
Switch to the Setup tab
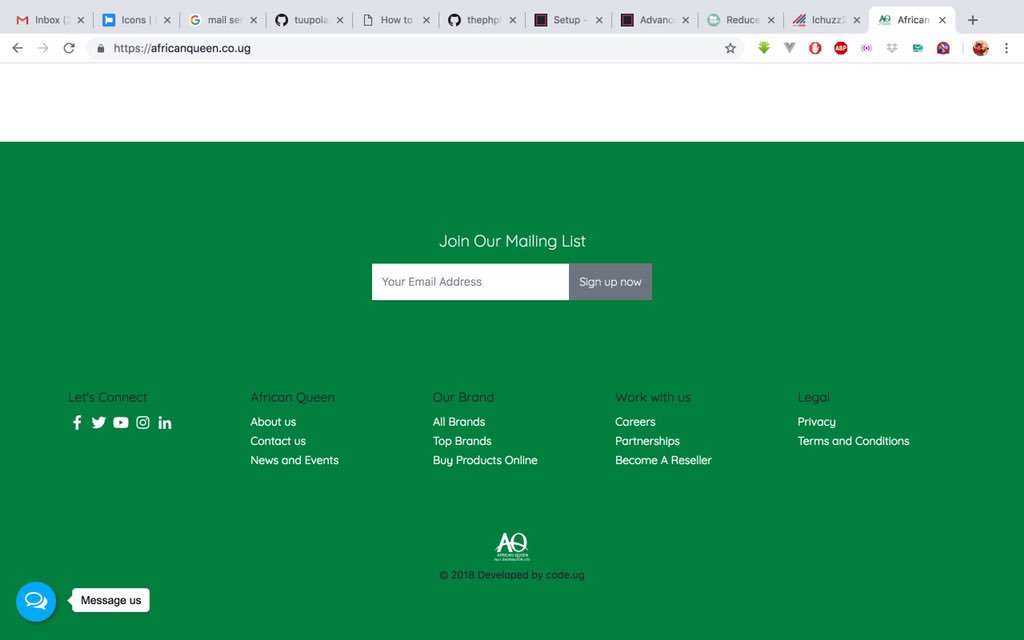point(568,20)
